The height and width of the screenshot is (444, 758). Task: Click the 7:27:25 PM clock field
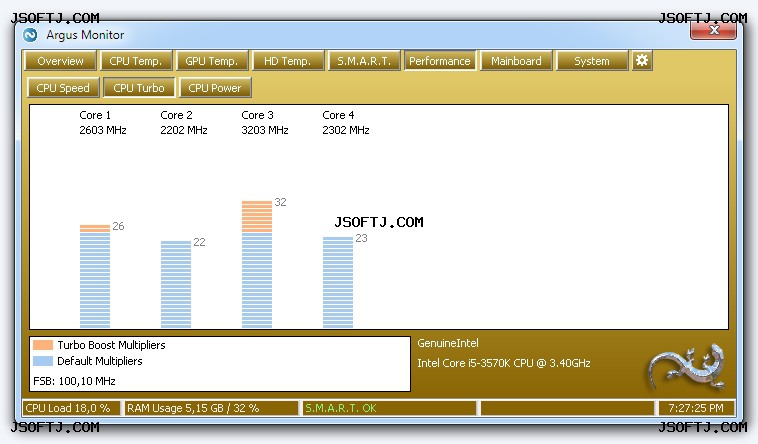(x=696, y=408)
